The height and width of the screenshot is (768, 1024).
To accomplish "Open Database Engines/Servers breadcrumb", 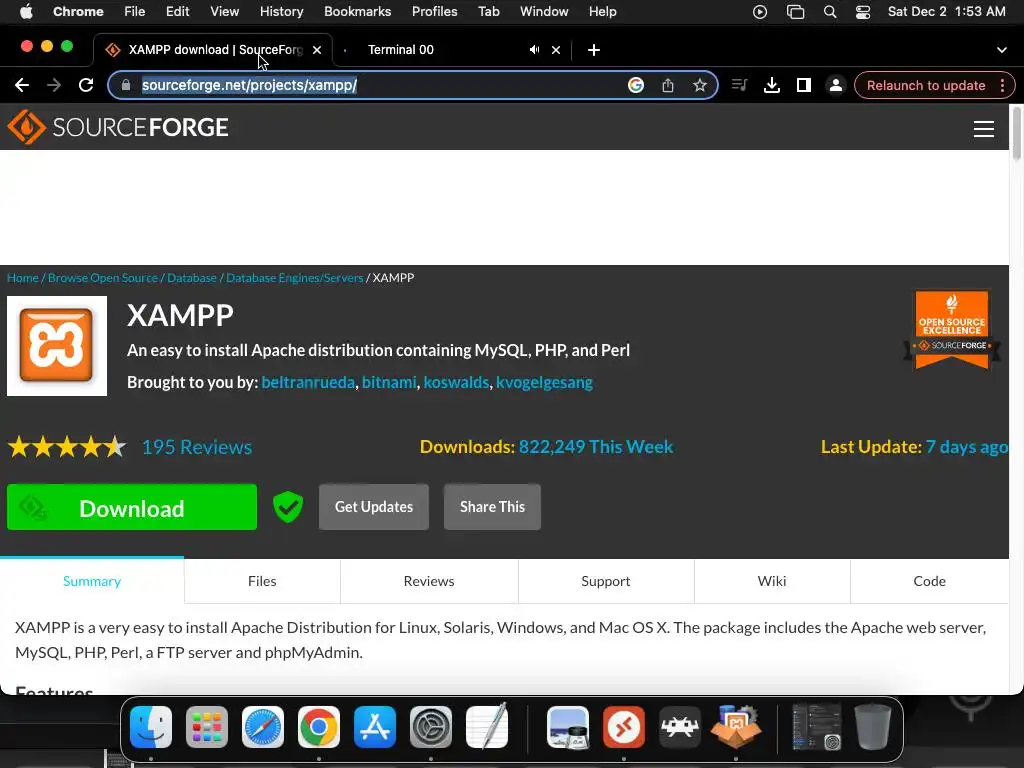I will (x=295, y=278).
